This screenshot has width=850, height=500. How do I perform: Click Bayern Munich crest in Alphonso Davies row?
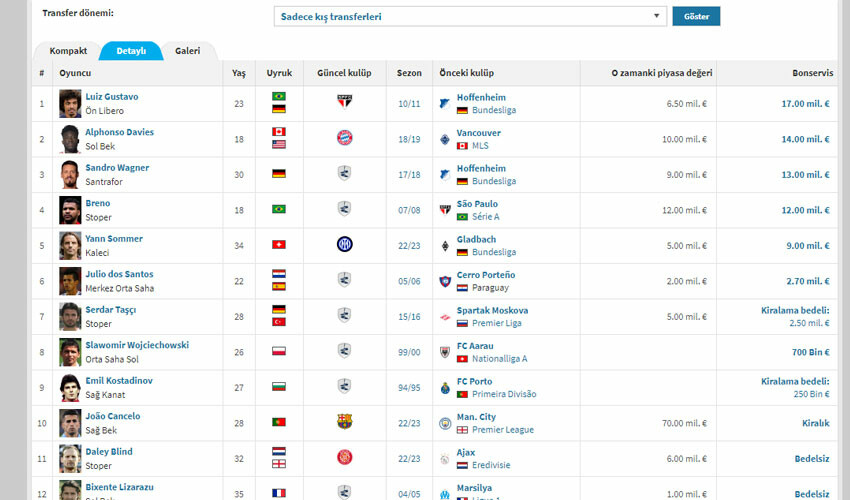pyautogui.click(x=344, y=138)
